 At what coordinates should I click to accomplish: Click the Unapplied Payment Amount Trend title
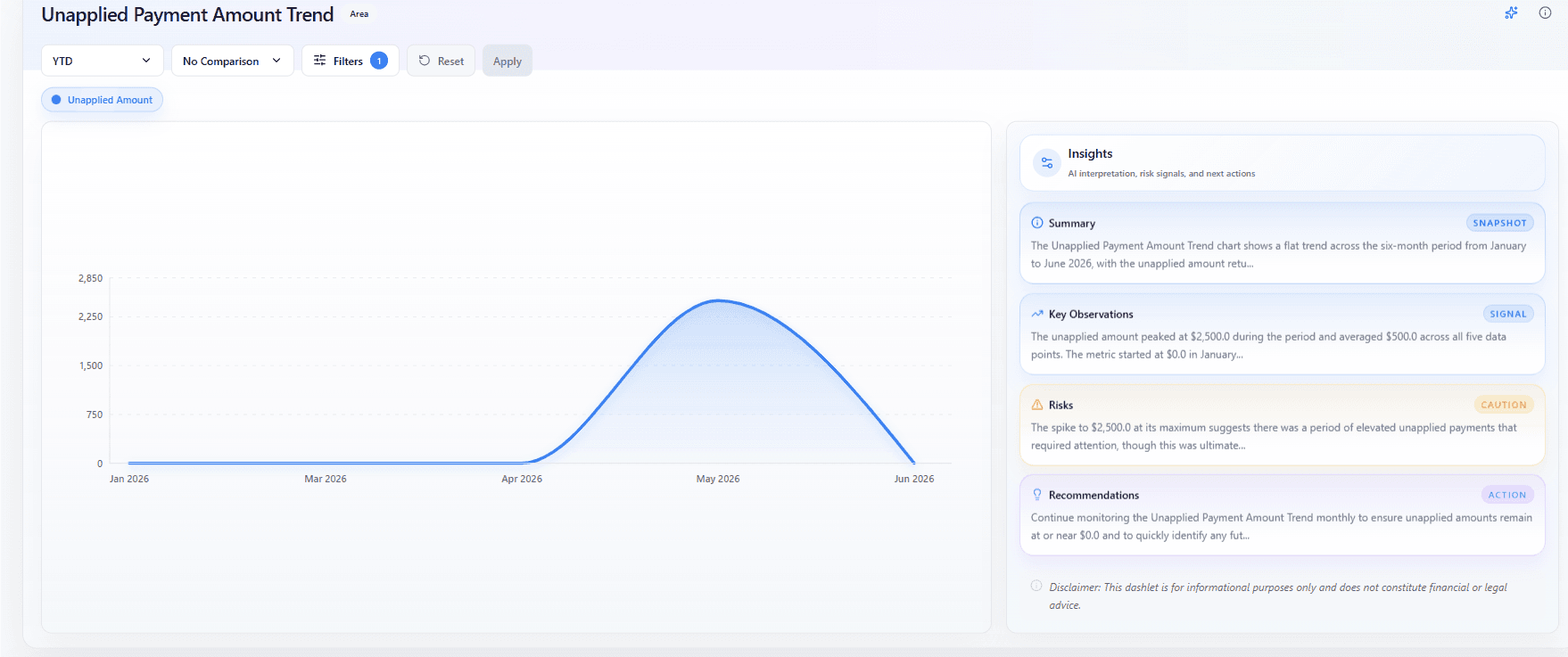187,15
